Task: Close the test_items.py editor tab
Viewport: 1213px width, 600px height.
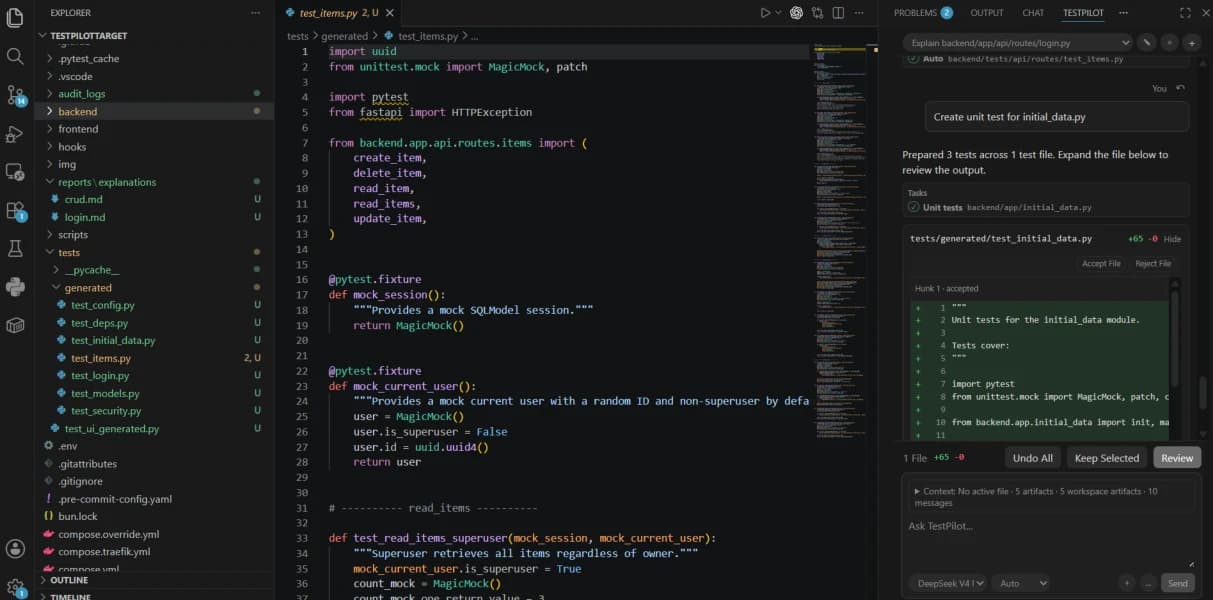Action: coord(389,13)
